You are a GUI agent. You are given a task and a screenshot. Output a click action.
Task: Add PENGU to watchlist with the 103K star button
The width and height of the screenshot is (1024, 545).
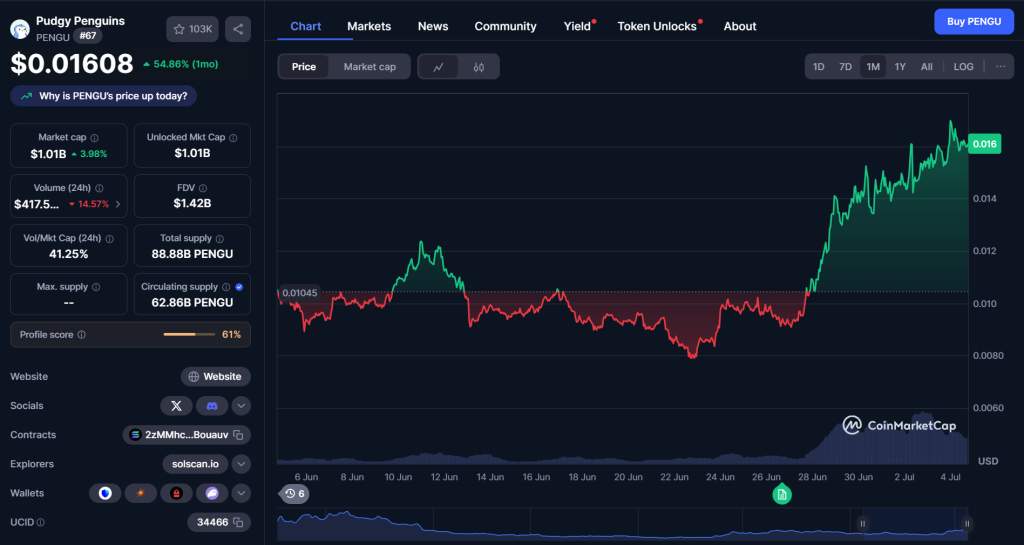(192, 29)
